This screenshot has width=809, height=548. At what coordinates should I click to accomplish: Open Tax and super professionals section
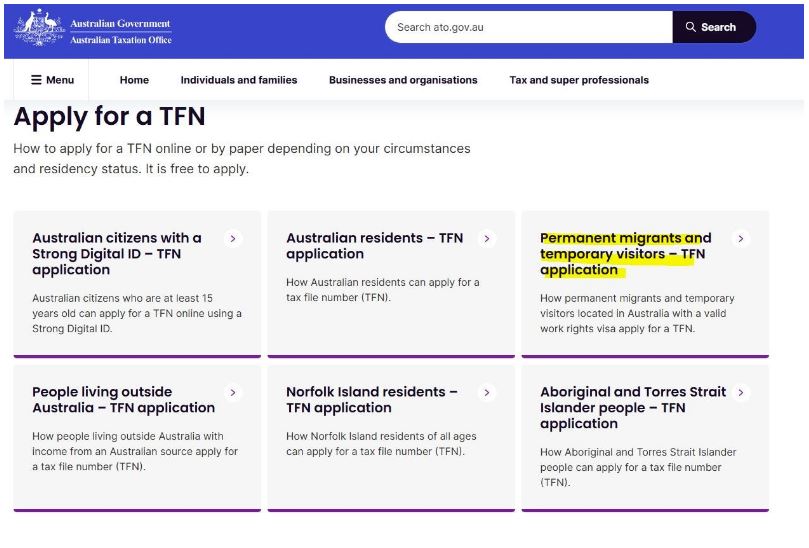point(579,80)
